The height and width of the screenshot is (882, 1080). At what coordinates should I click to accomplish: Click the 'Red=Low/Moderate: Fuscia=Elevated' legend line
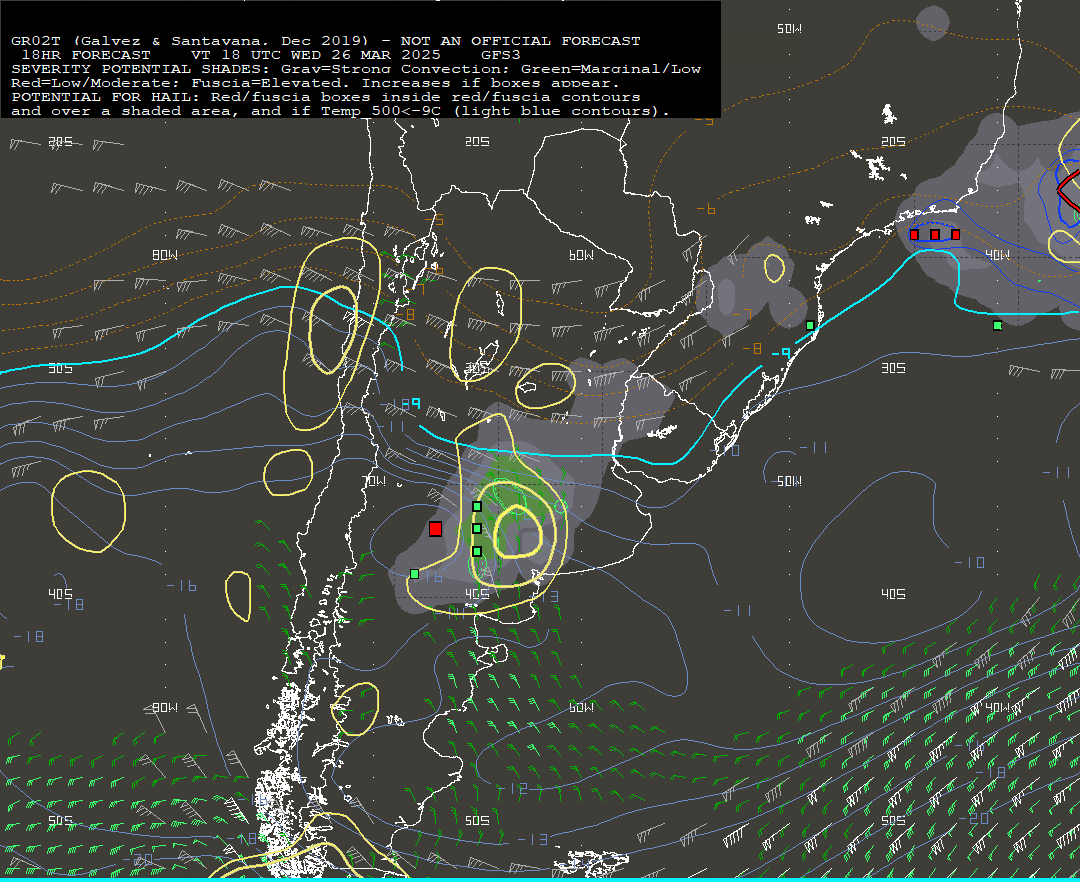click(315, 83)
